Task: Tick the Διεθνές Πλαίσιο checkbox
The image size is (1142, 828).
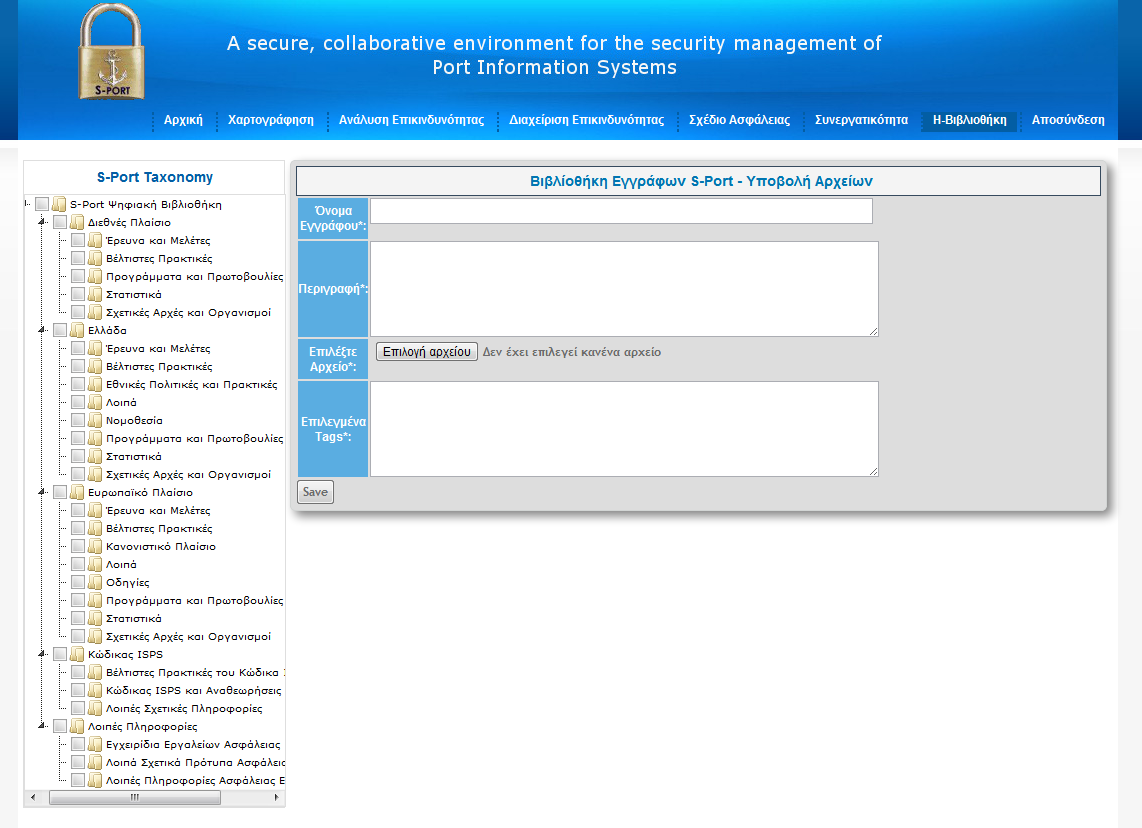Action: click(60, 222)
